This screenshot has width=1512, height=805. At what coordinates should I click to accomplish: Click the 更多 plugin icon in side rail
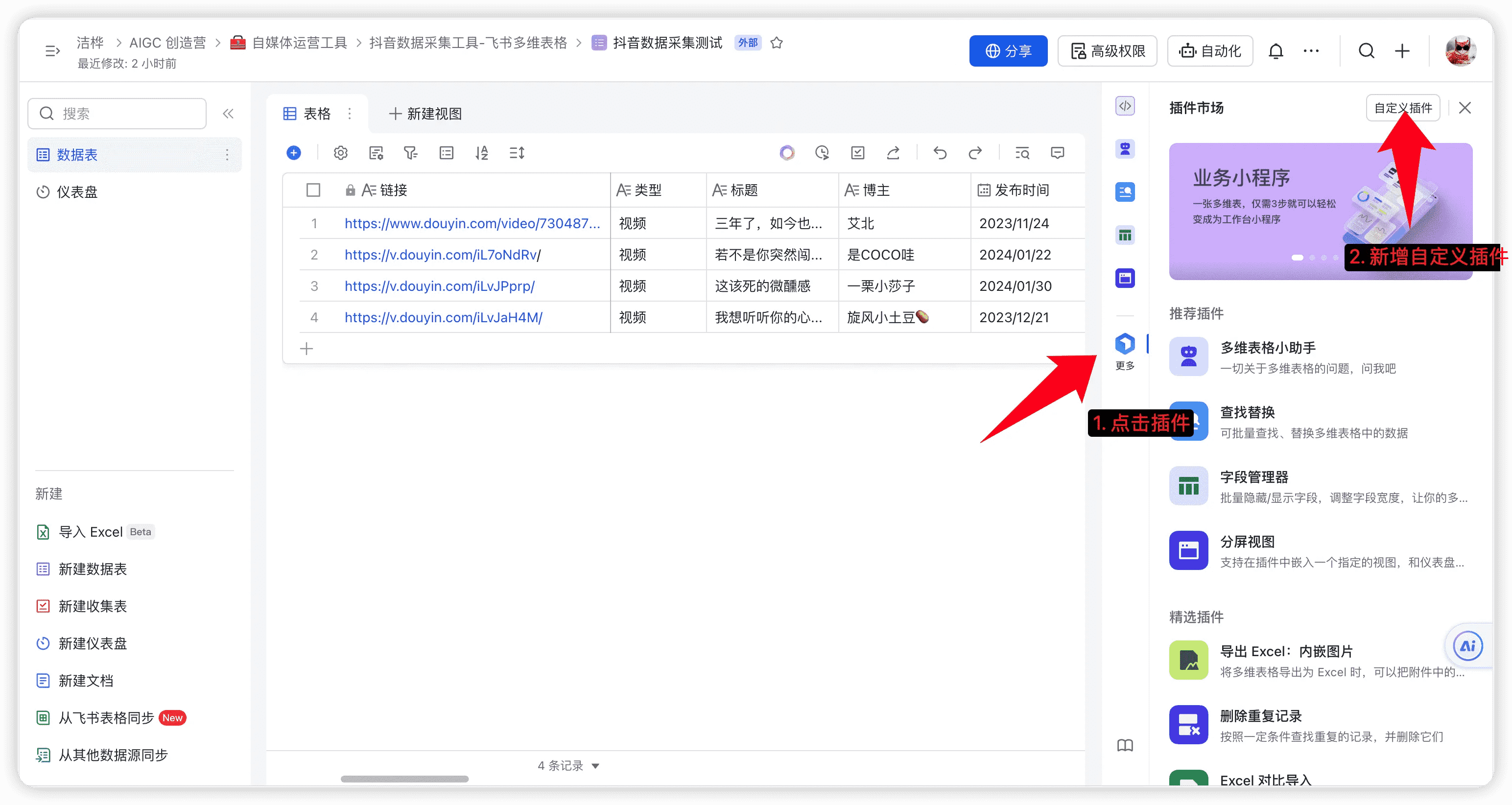(x=1125, y=345)
